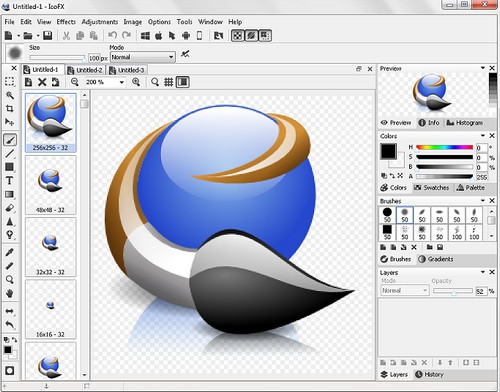Click the new image icon in editor toolbar
The image size is (500, 392).
coord(29,82)
